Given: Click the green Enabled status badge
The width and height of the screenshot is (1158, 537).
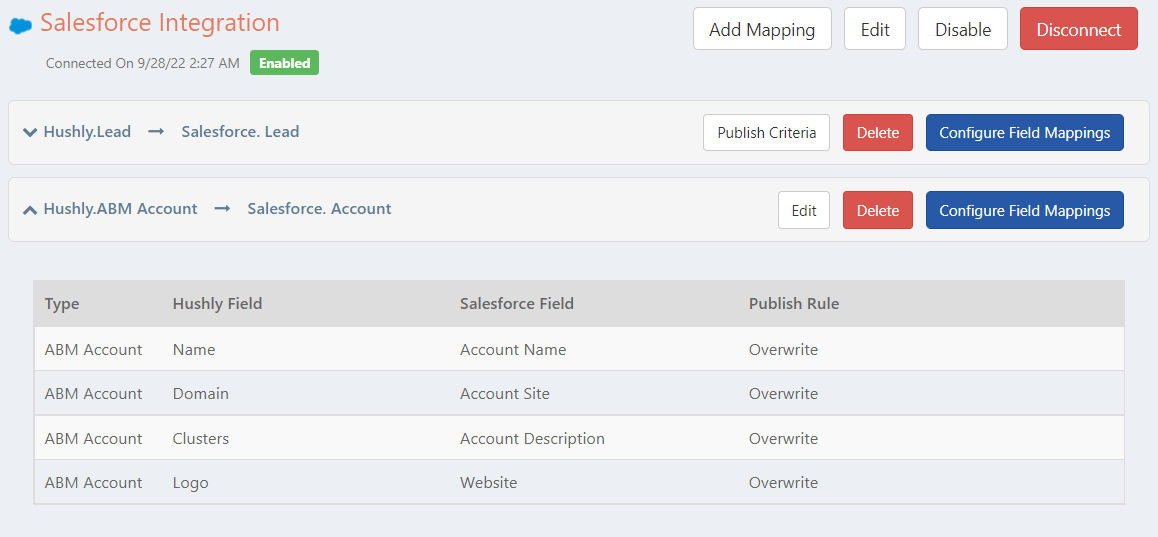Looking at the screenshot, I should (284, 63).
